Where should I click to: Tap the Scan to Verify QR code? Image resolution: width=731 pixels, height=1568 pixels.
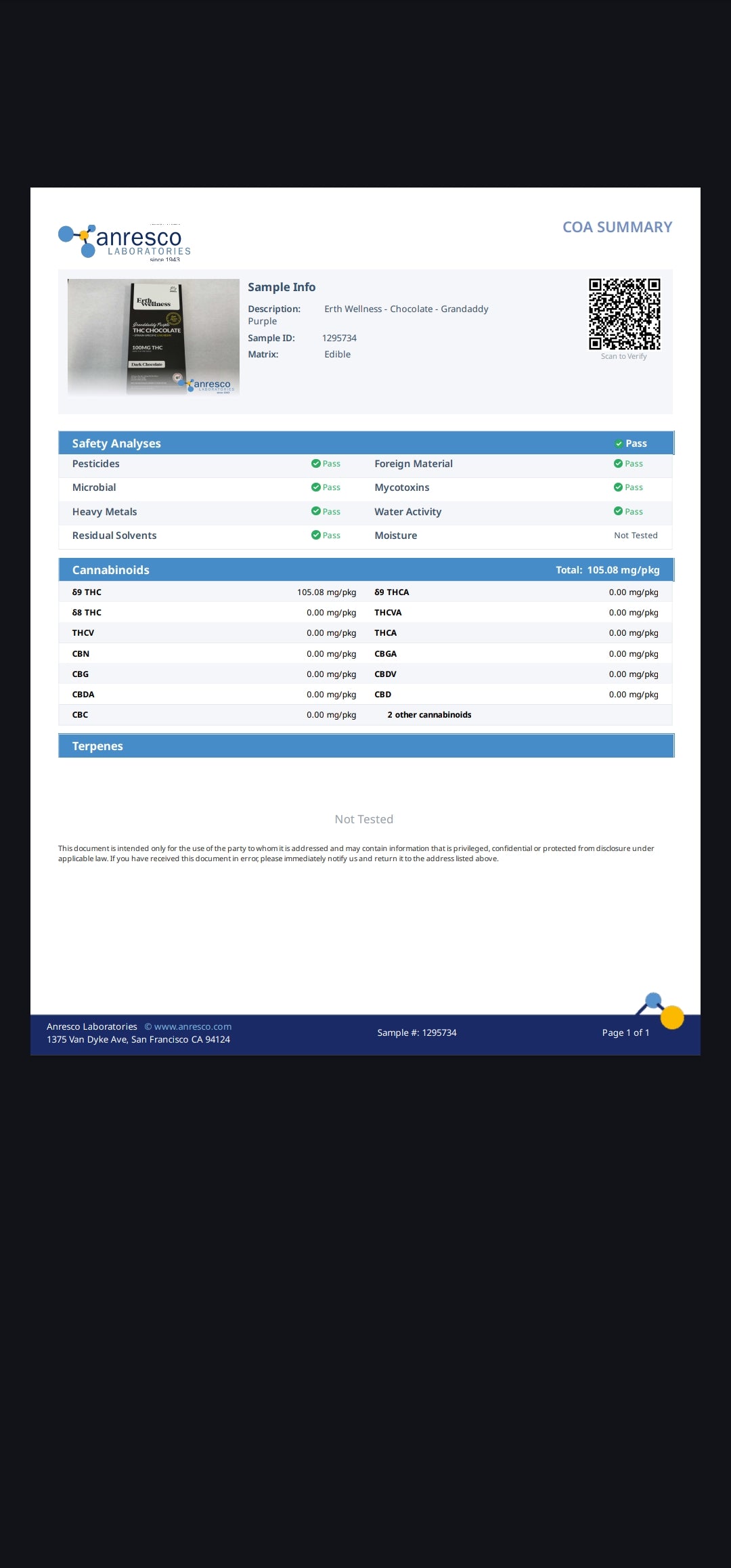[624, 314]
